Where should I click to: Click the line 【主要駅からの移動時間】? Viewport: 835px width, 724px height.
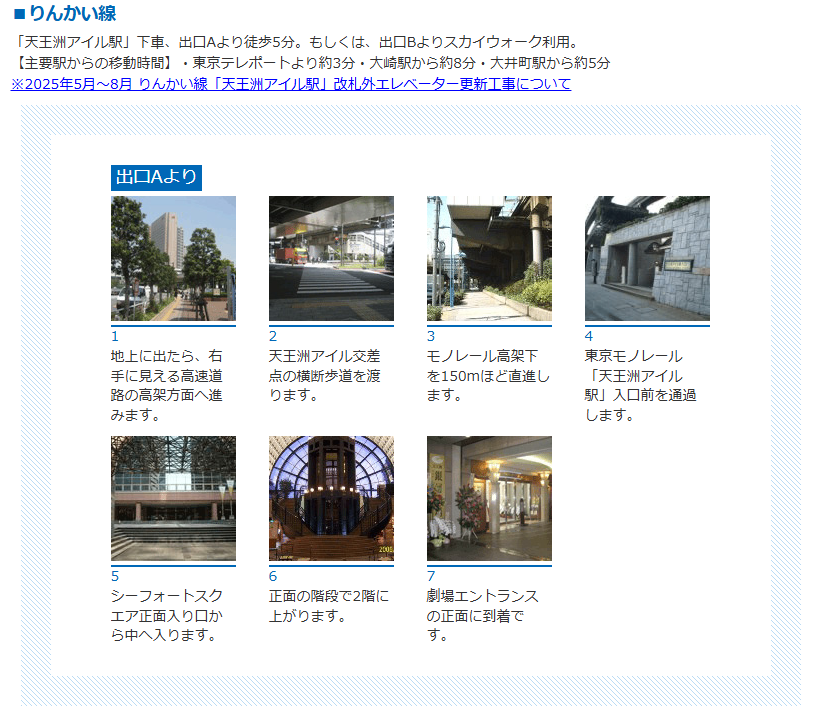[311, 63]
